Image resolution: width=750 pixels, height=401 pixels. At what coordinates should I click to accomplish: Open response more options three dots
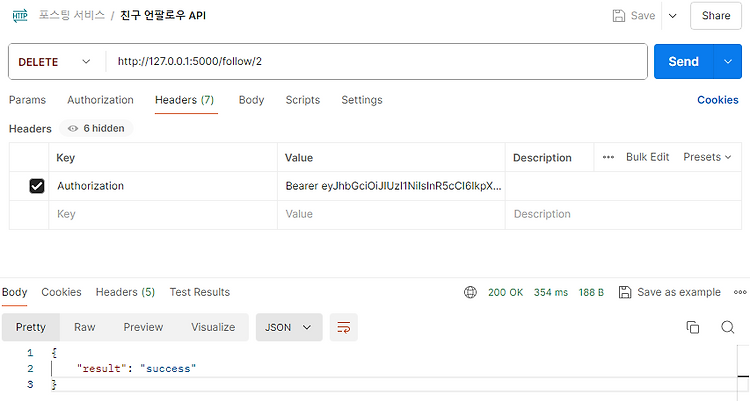tap(740, 292)
